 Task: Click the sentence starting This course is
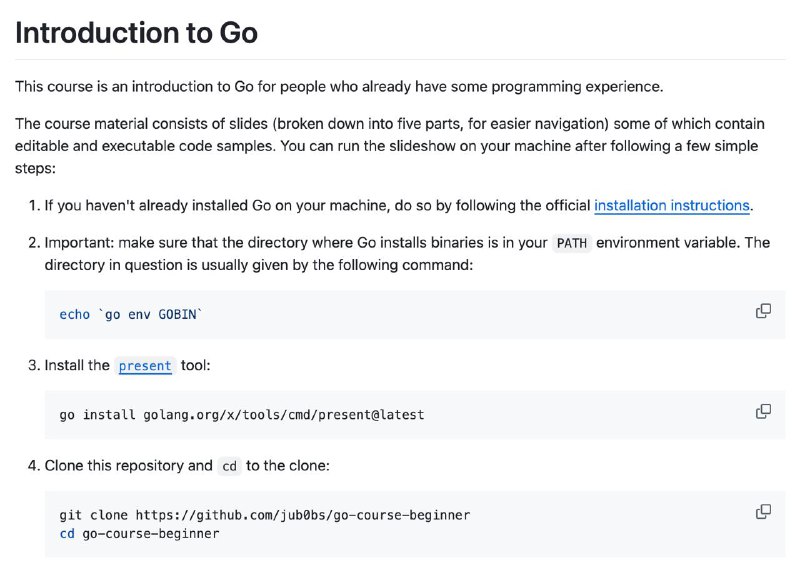point(339,87)
